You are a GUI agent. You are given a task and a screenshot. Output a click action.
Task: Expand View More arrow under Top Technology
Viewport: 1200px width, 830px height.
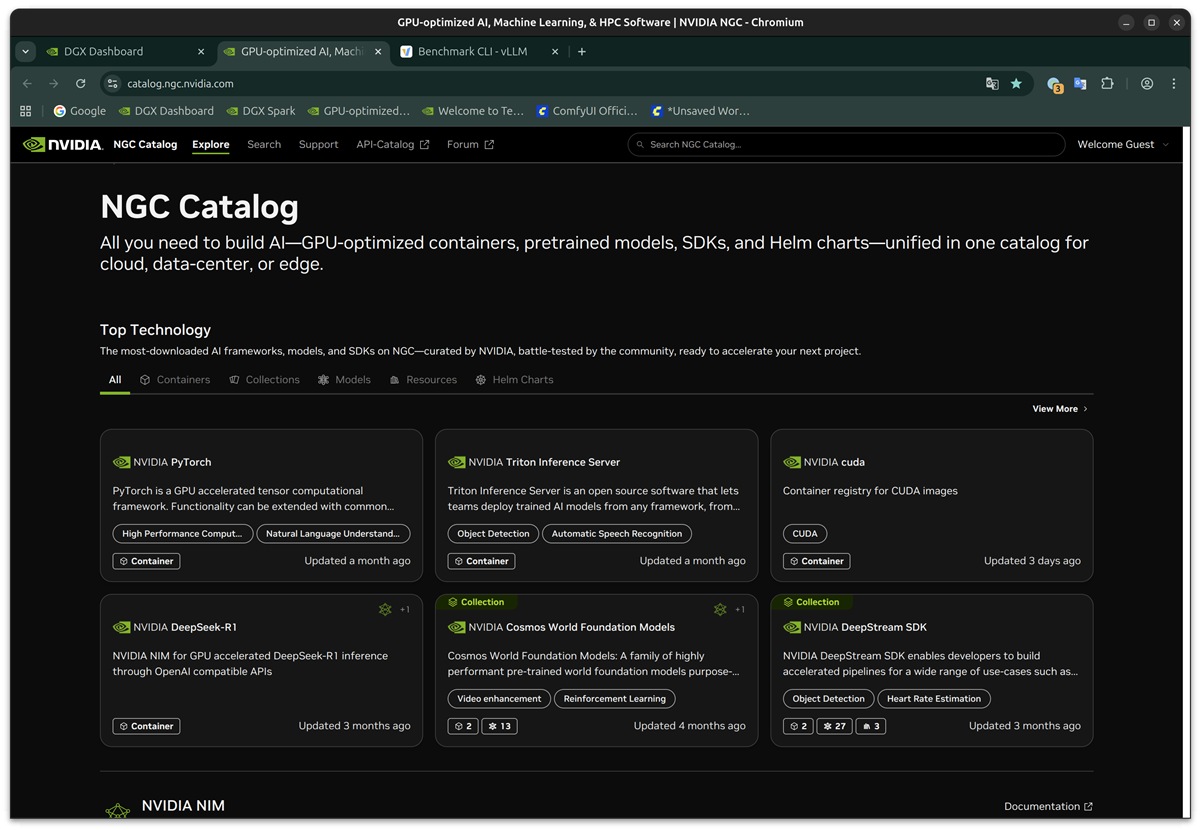1060,409
